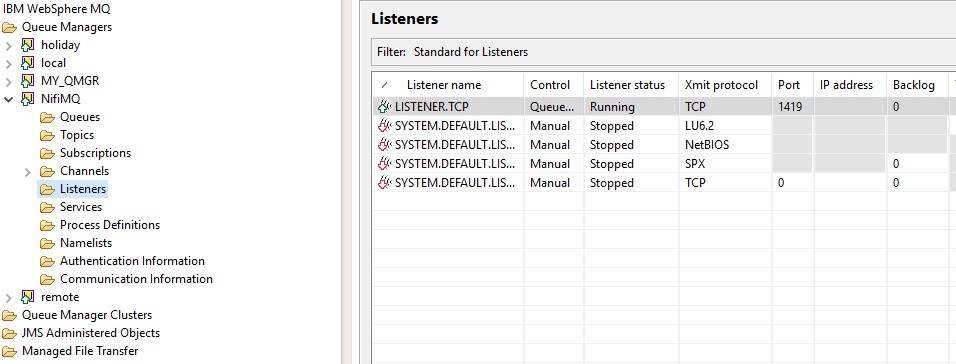Click the Topics folder icon
The image size is (956, 364).
(47, 135)
